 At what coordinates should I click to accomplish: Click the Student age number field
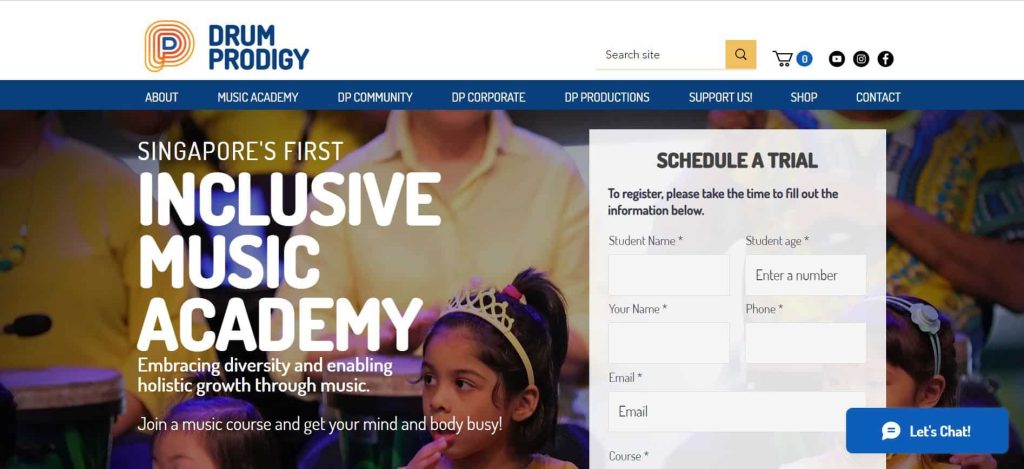pos(806,275)
